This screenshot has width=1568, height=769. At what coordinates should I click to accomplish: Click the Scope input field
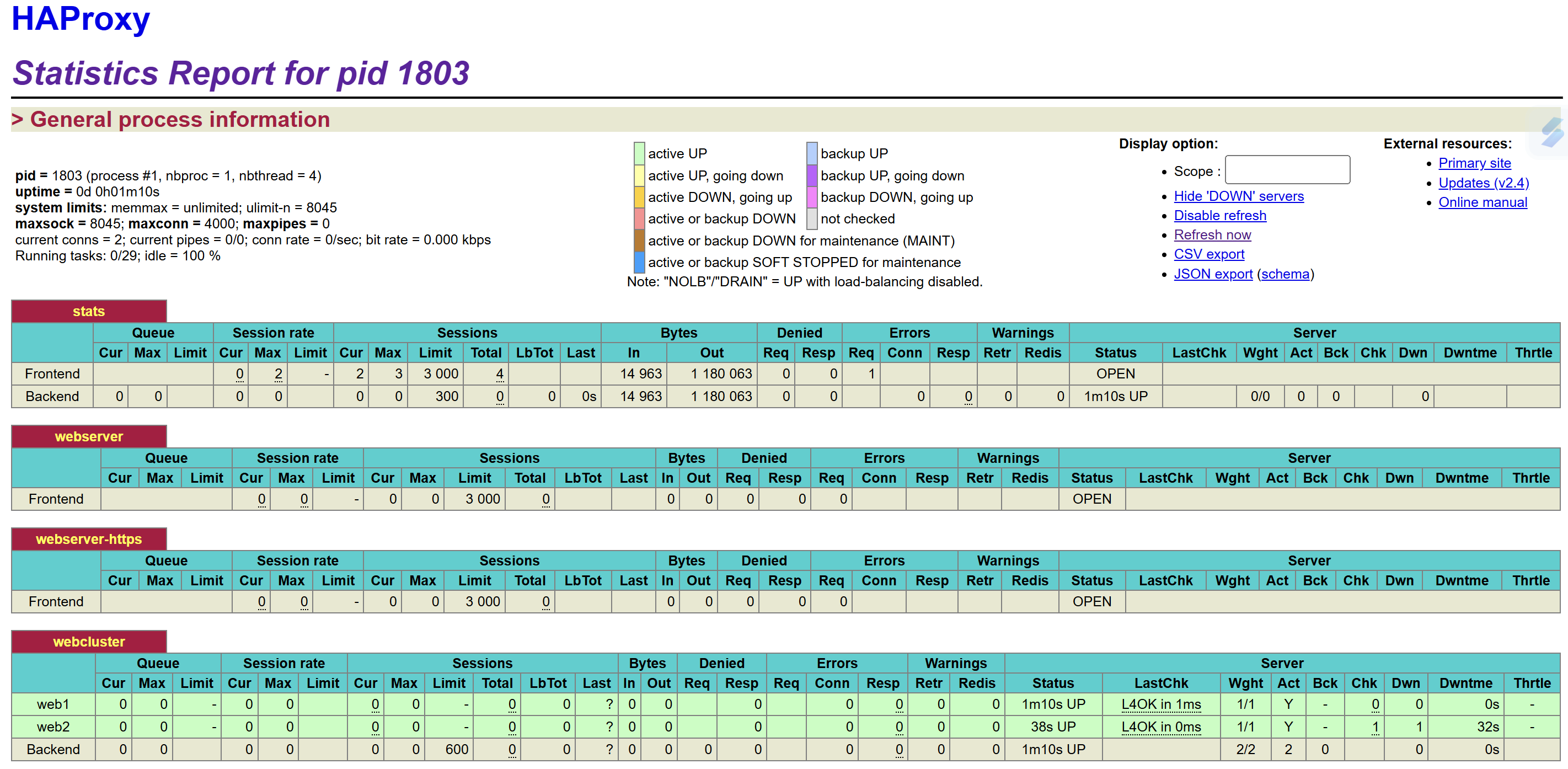point(1287,170)
